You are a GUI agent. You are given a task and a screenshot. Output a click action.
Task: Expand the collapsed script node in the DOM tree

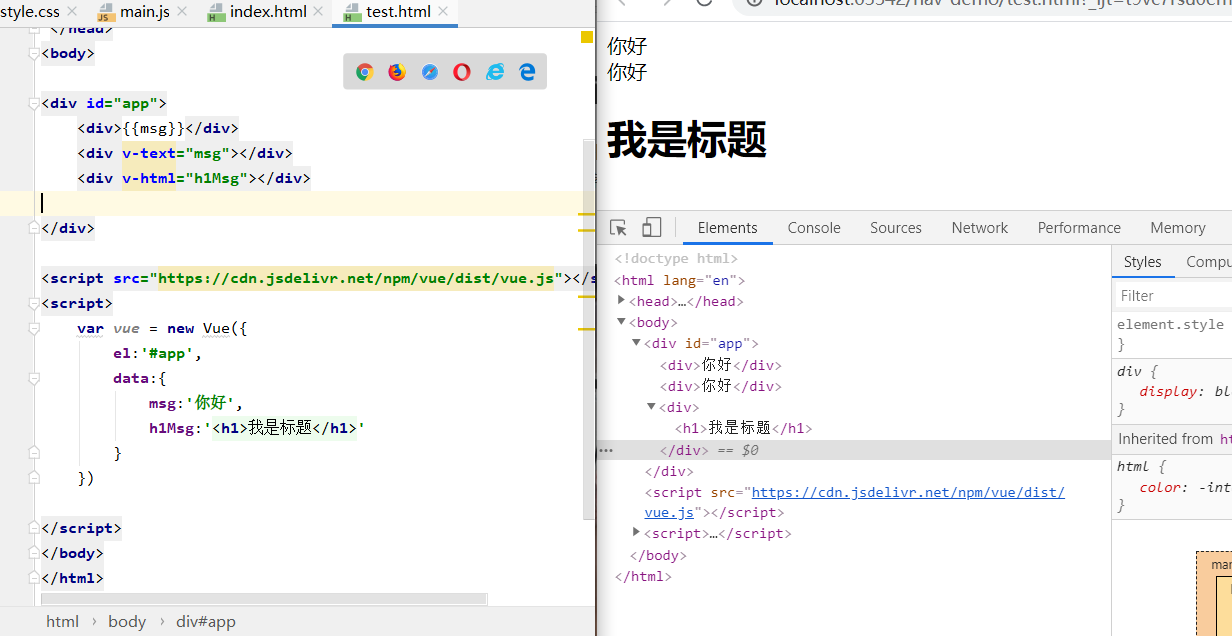tap(637, 532)
